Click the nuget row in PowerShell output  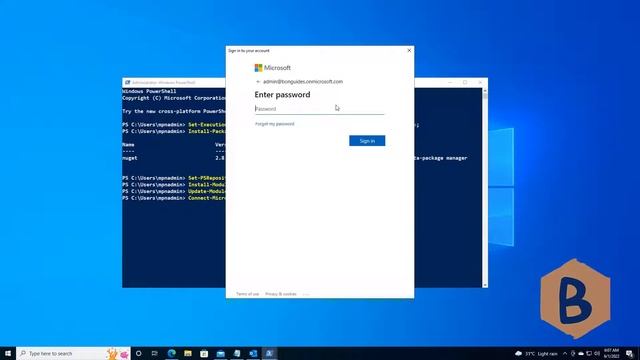[x=294, y=158]
